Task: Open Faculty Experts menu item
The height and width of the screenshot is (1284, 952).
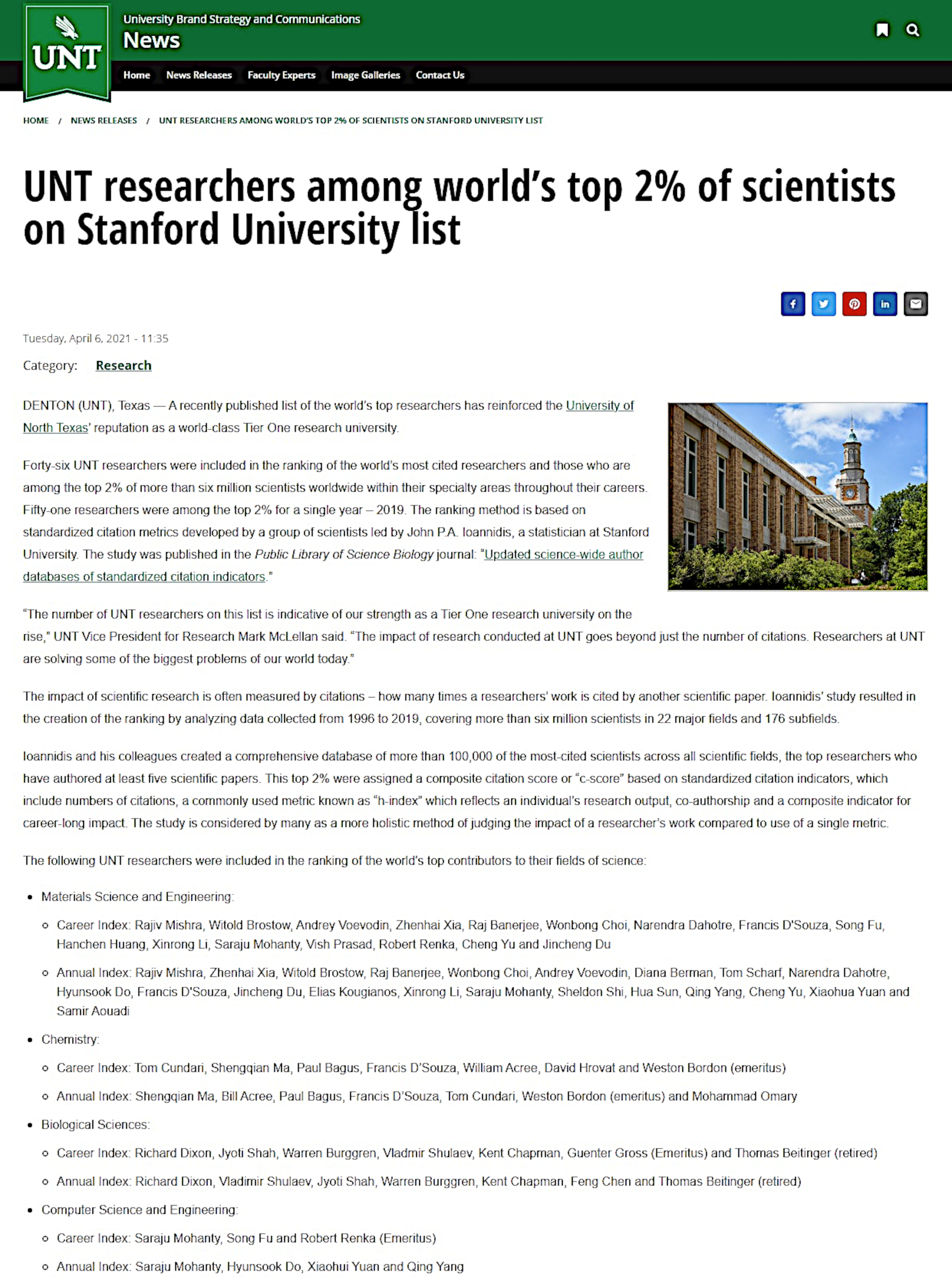Action: coord(281,75)
